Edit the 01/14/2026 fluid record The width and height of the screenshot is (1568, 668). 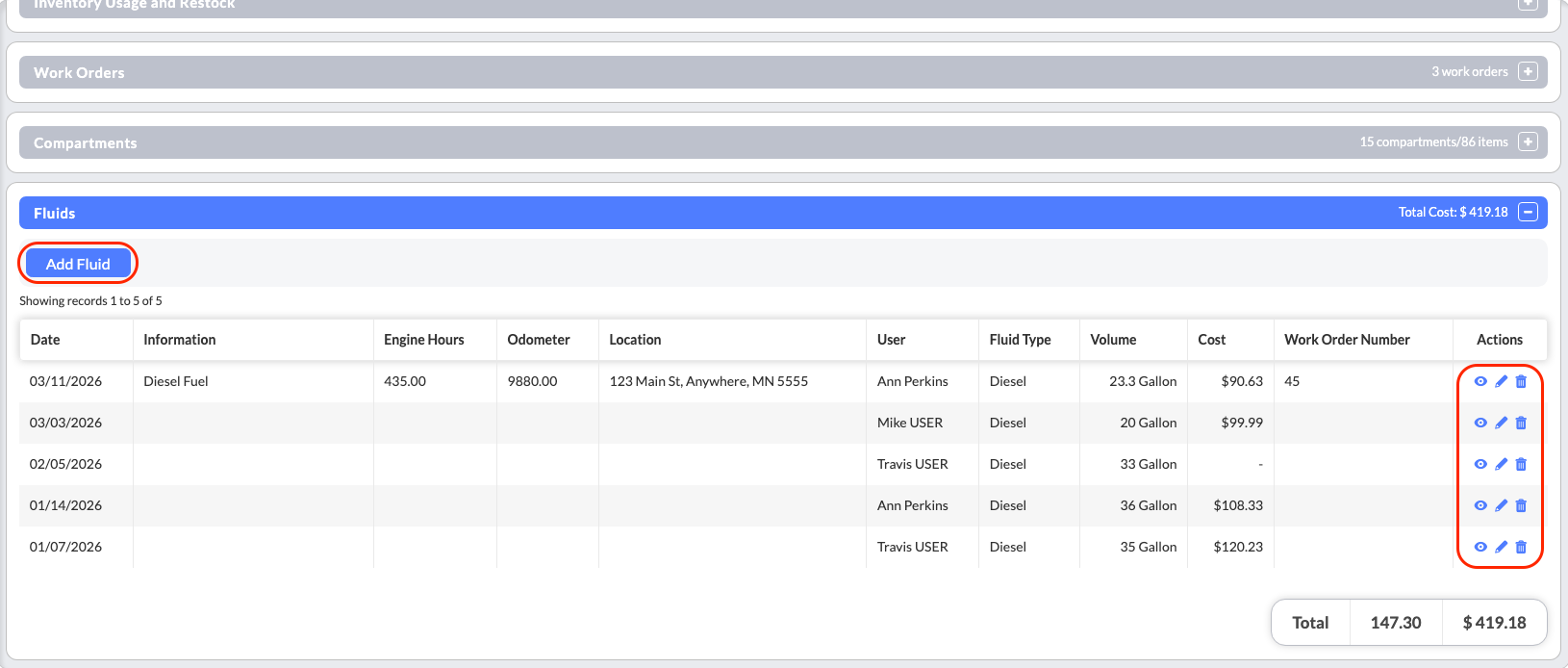[1501, 505]
